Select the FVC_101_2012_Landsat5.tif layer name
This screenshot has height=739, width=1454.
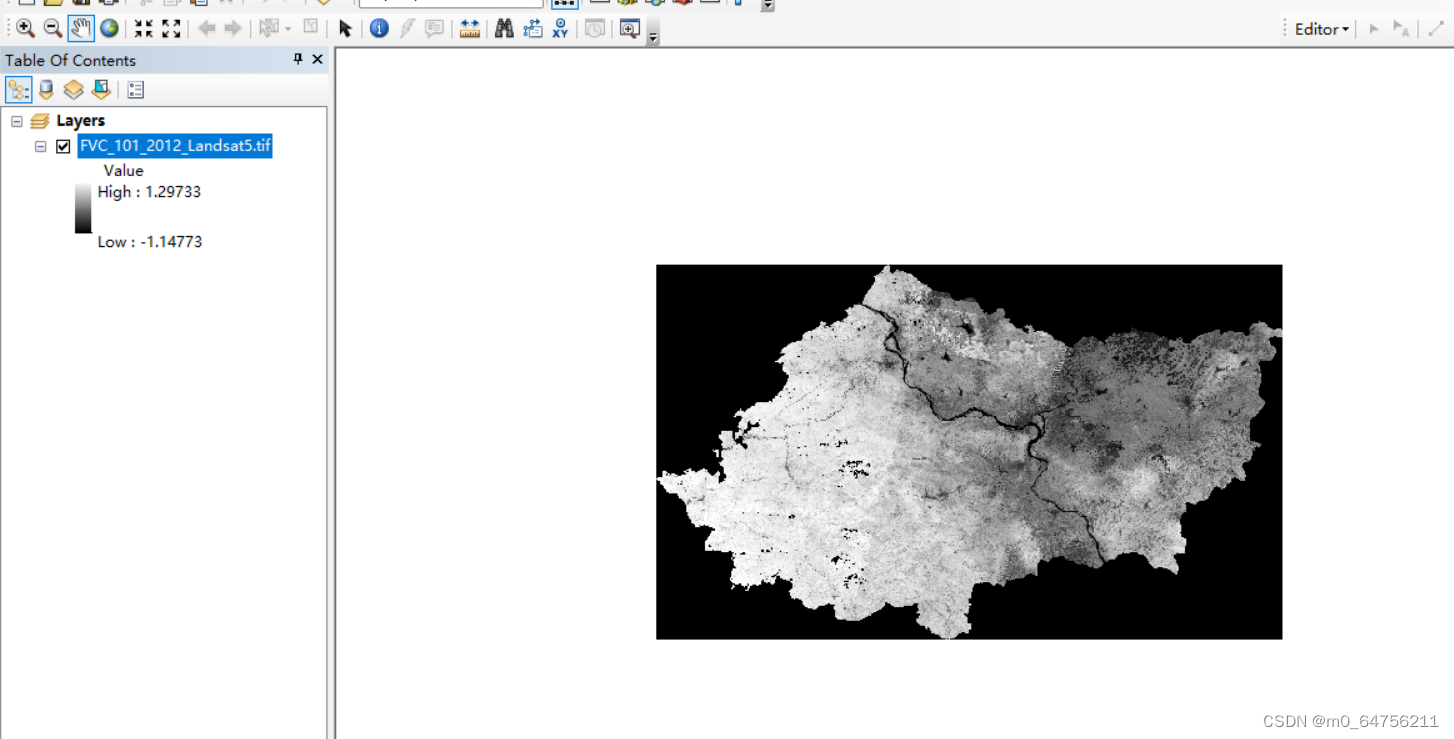tap(175, 145)
